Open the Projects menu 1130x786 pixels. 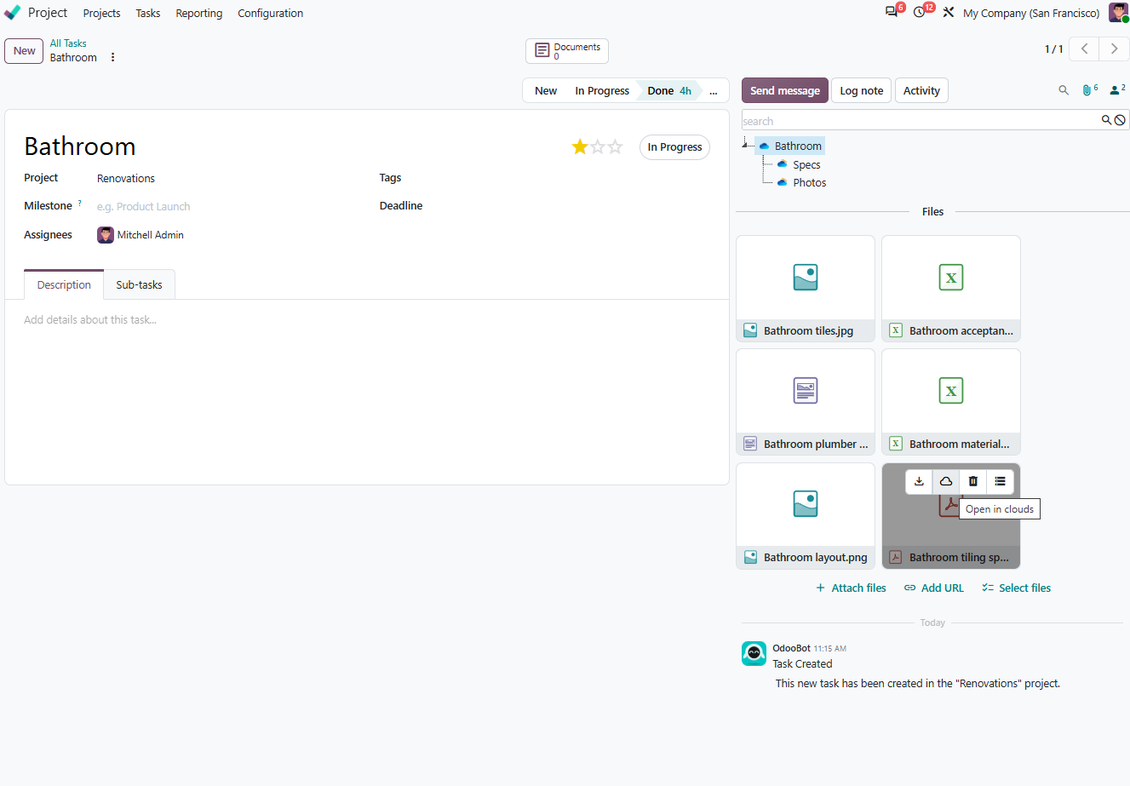click(x=102, y=13)
